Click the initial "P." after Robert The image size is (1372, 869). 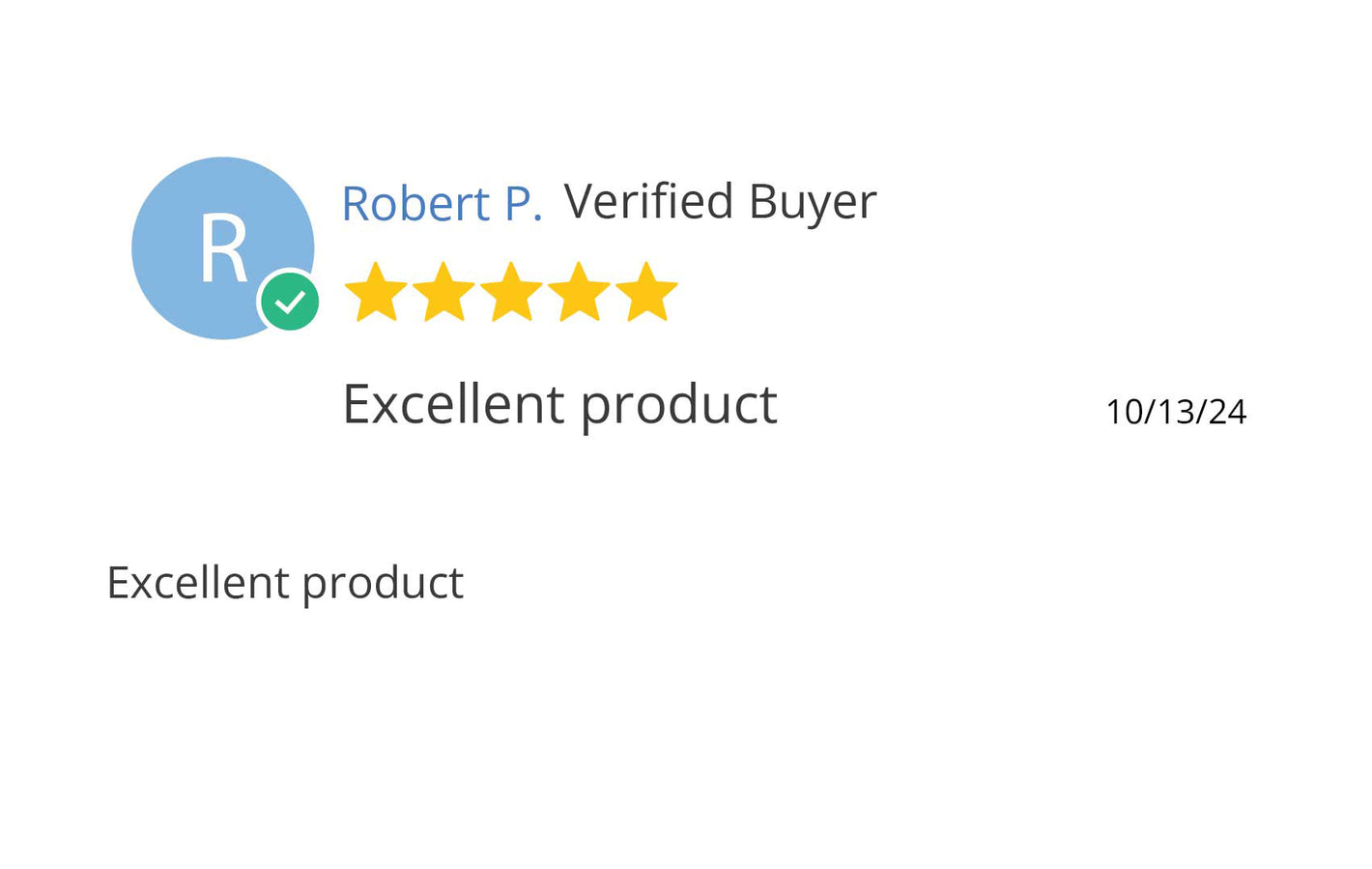click(x=523, y=204)
